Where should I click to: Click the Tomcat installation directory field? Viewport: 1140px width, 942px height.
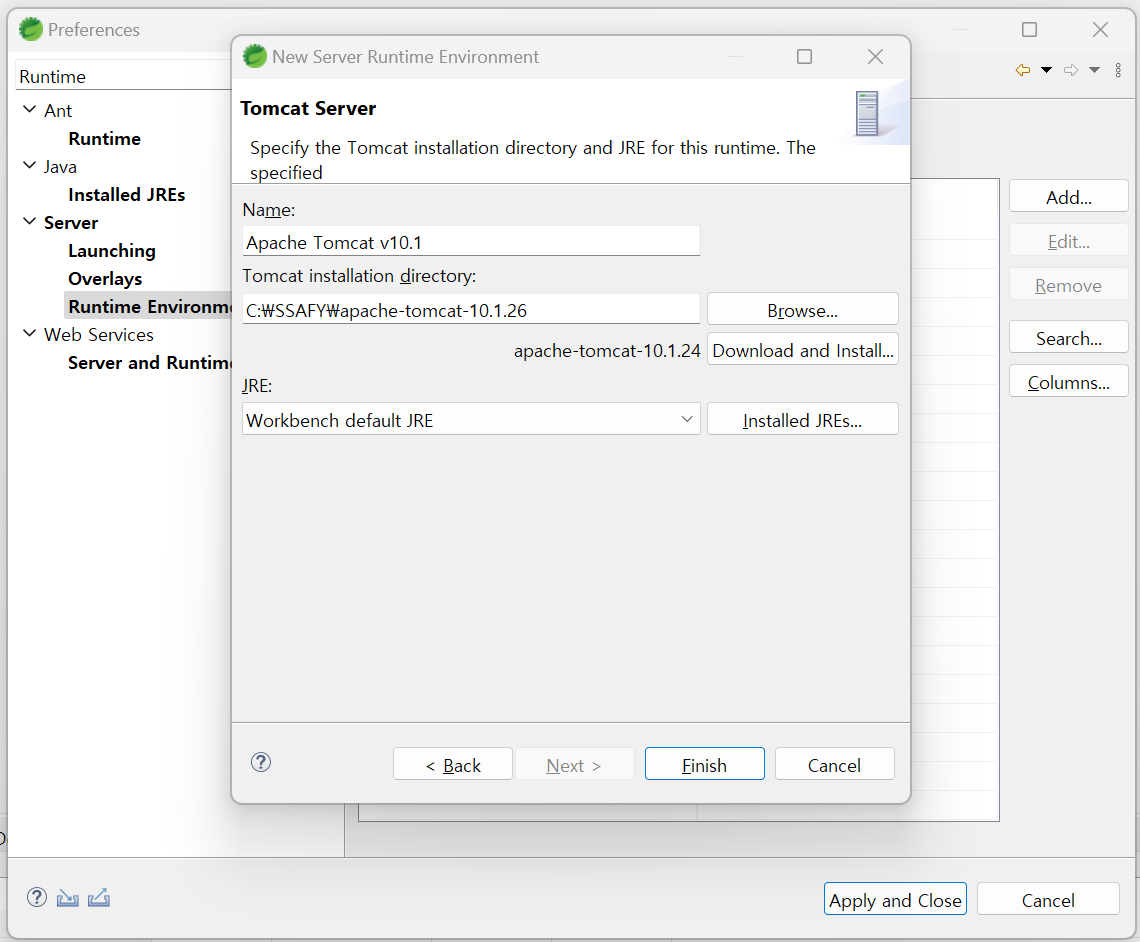(x=471, y=310)
